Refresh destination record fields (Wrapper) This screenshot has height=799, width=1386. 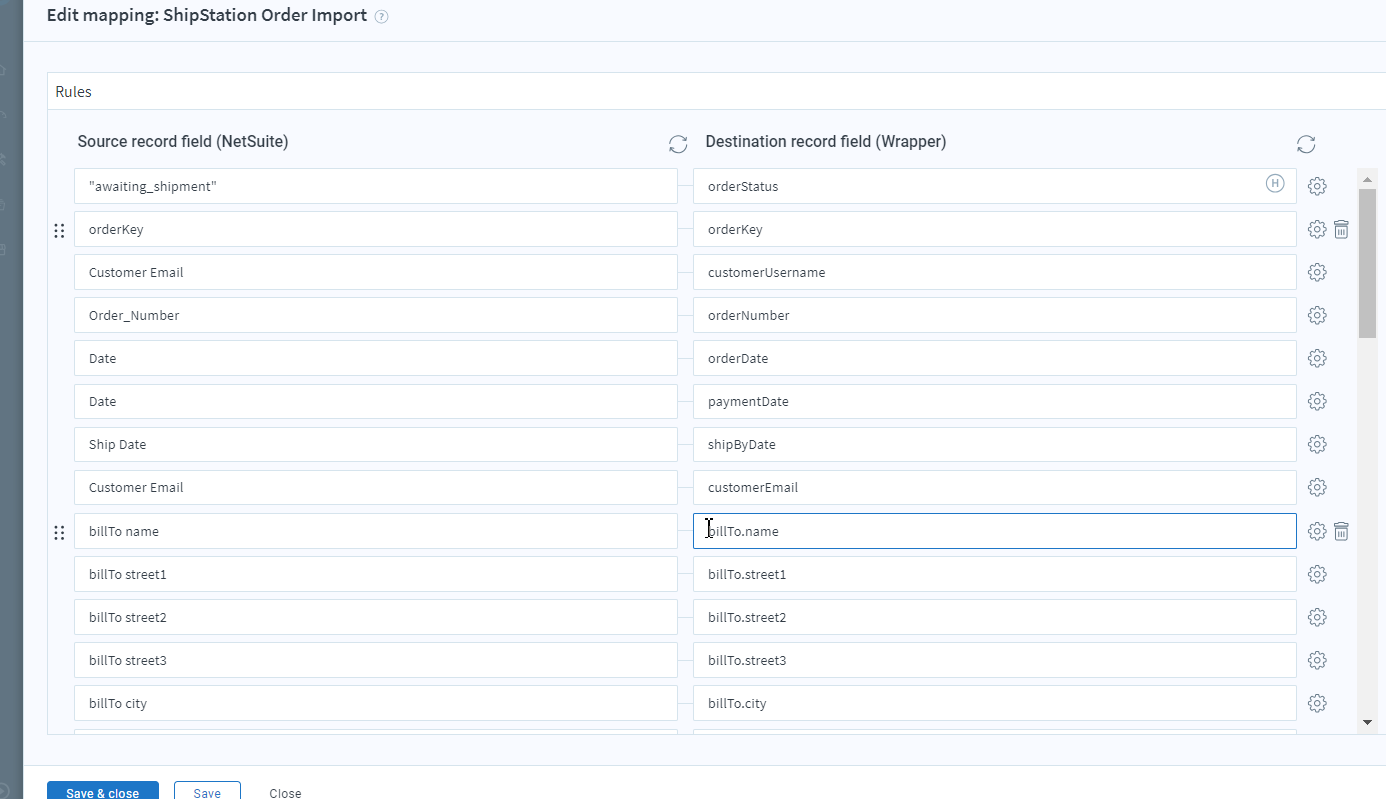(x=1306, y=144)
